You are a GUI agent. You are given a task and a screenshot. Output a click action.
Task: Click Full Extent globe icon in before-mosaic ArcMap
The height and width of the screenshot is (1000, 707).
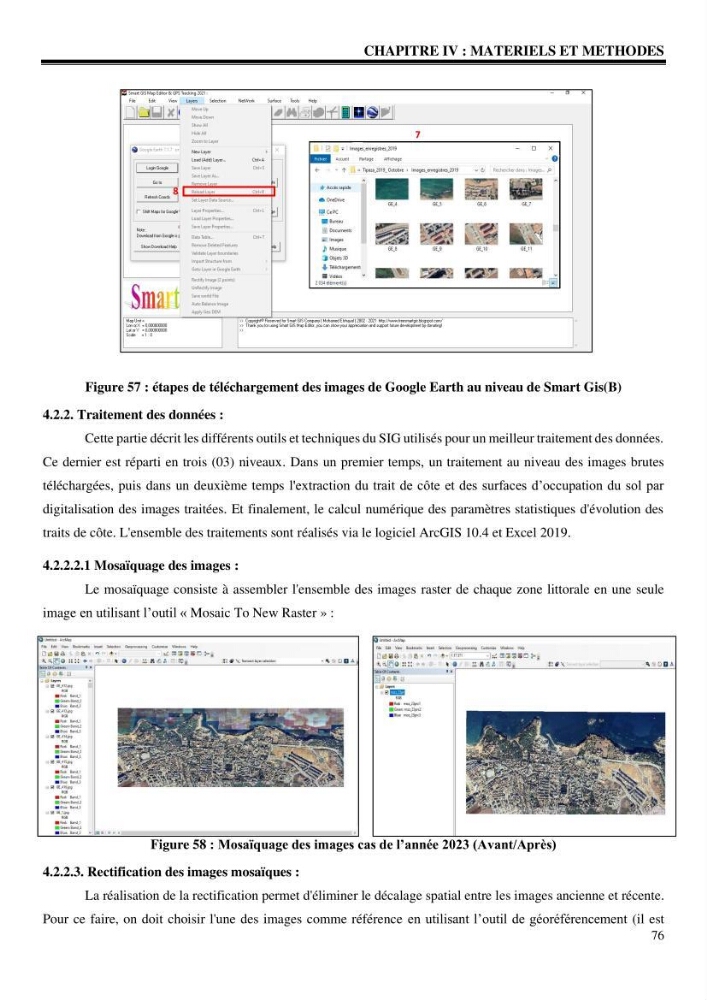point(62,661)
